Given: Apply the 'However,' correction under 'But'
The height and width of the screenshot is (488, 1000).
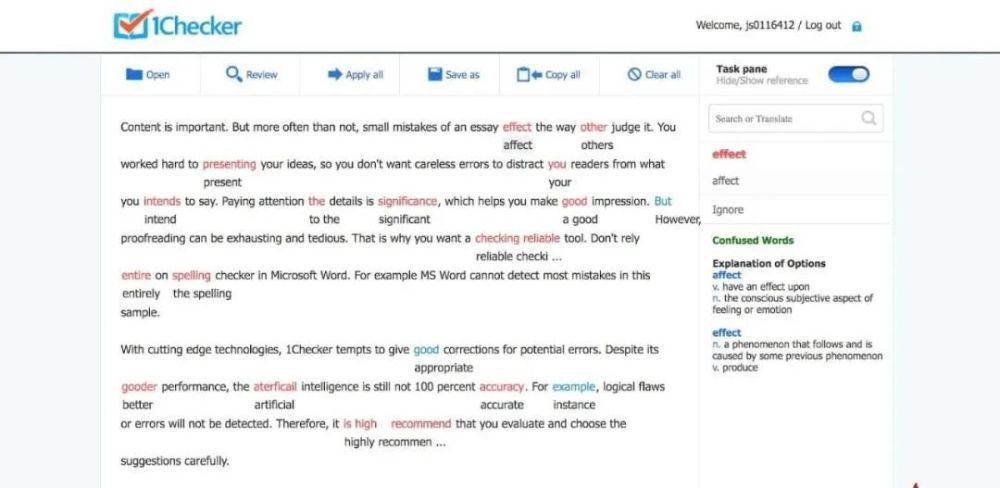Looking at the screenshot, I should [x=678, y=219].
